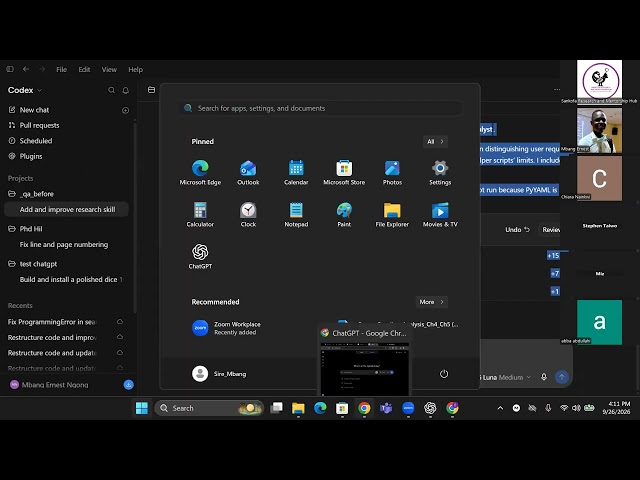Launch the Paint app
Screen dimensions: 640x480
[x=344, y=215]
